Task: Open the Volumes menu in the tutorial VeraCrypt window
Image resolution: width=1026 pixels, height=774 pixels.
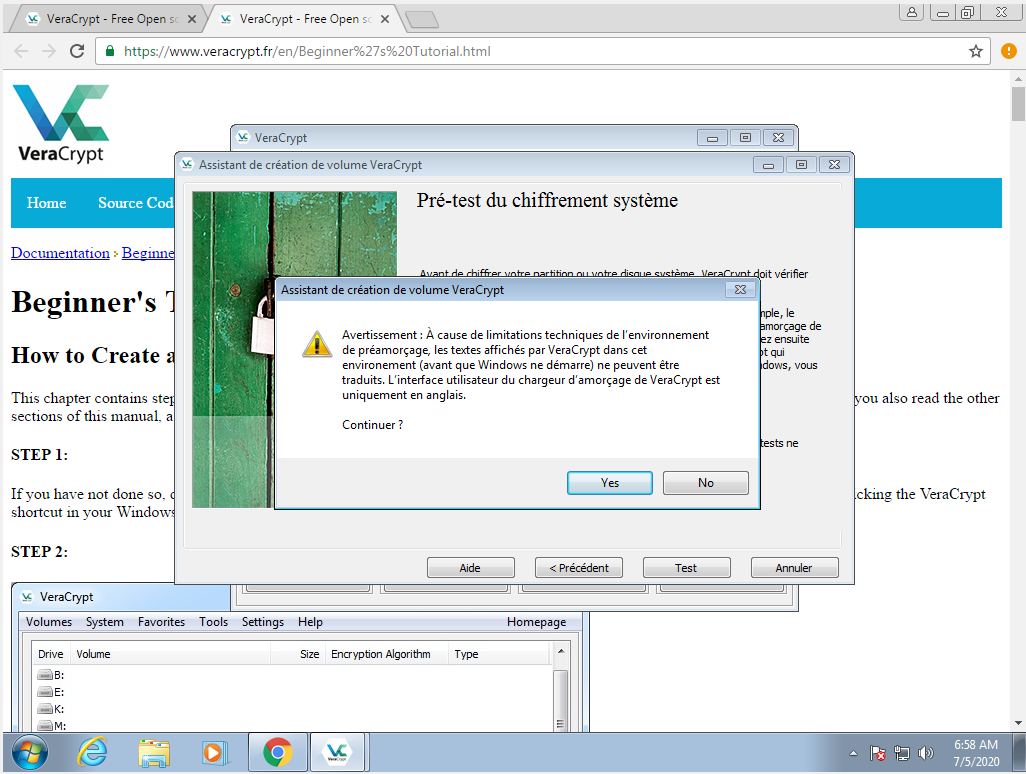Action: coord(49,622)
